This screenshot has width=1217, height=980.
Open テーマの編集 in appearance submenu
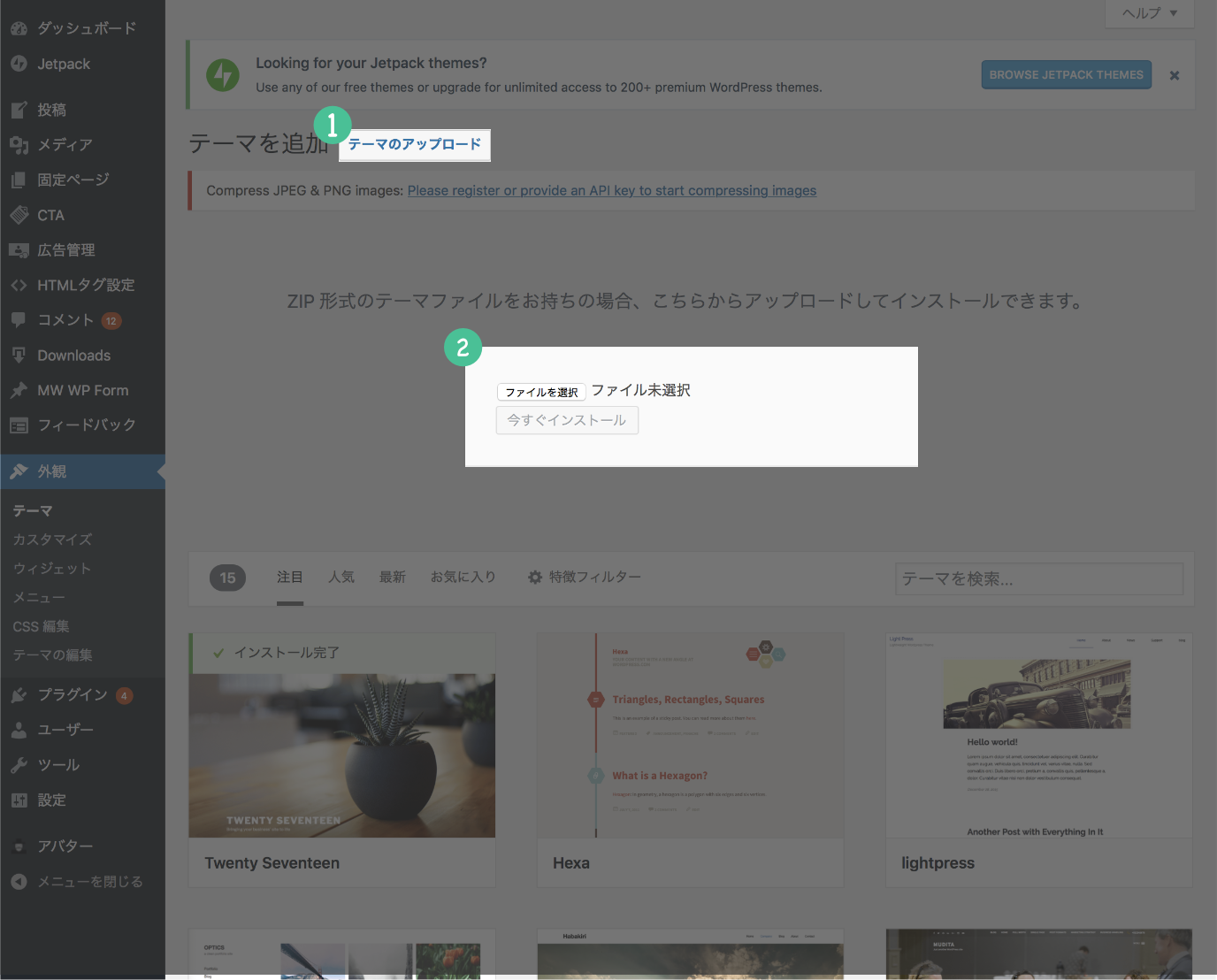pos(52,655)
